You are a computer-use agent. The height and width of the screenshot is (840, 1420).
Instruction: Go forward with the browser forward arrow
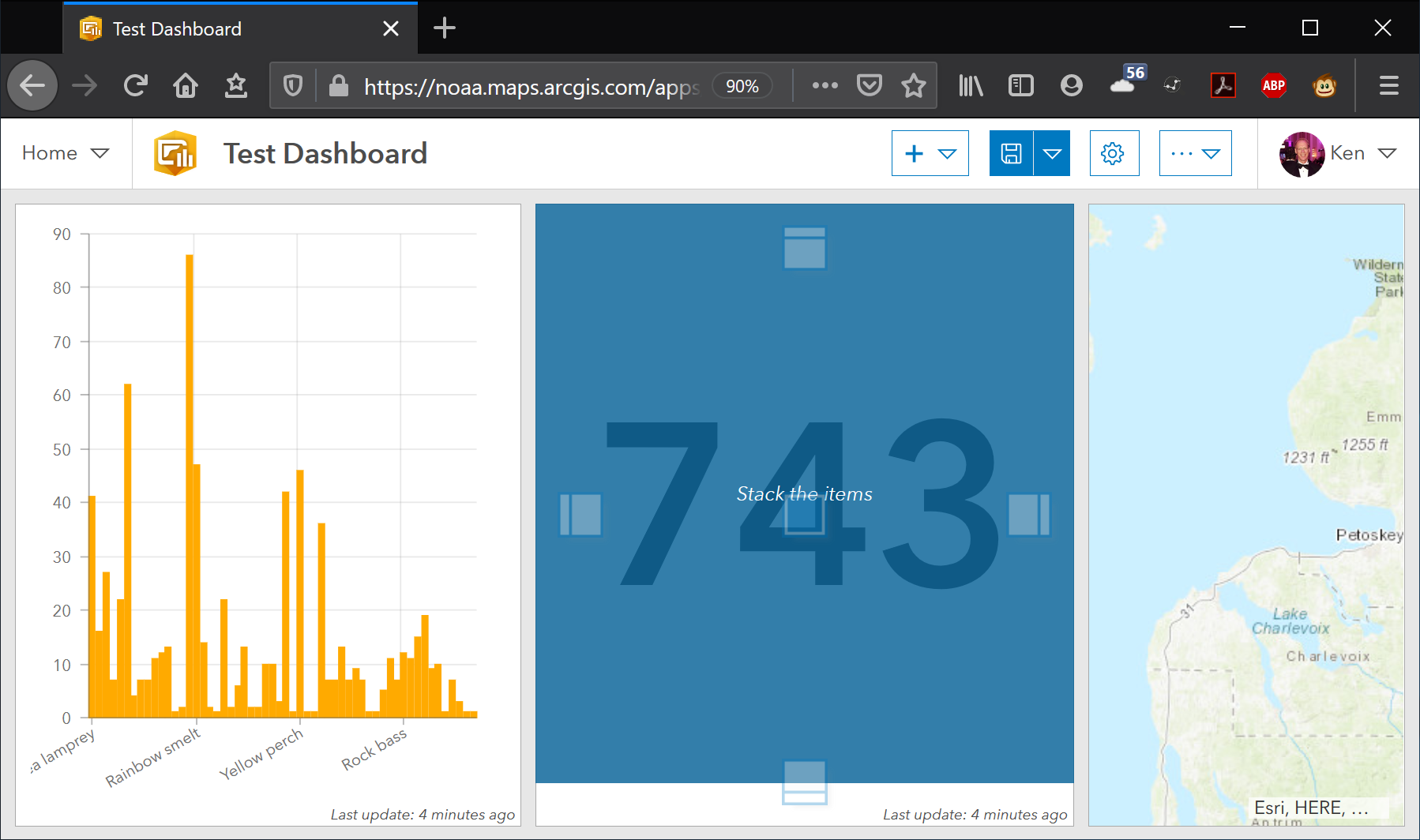click(x=85, y=85)
